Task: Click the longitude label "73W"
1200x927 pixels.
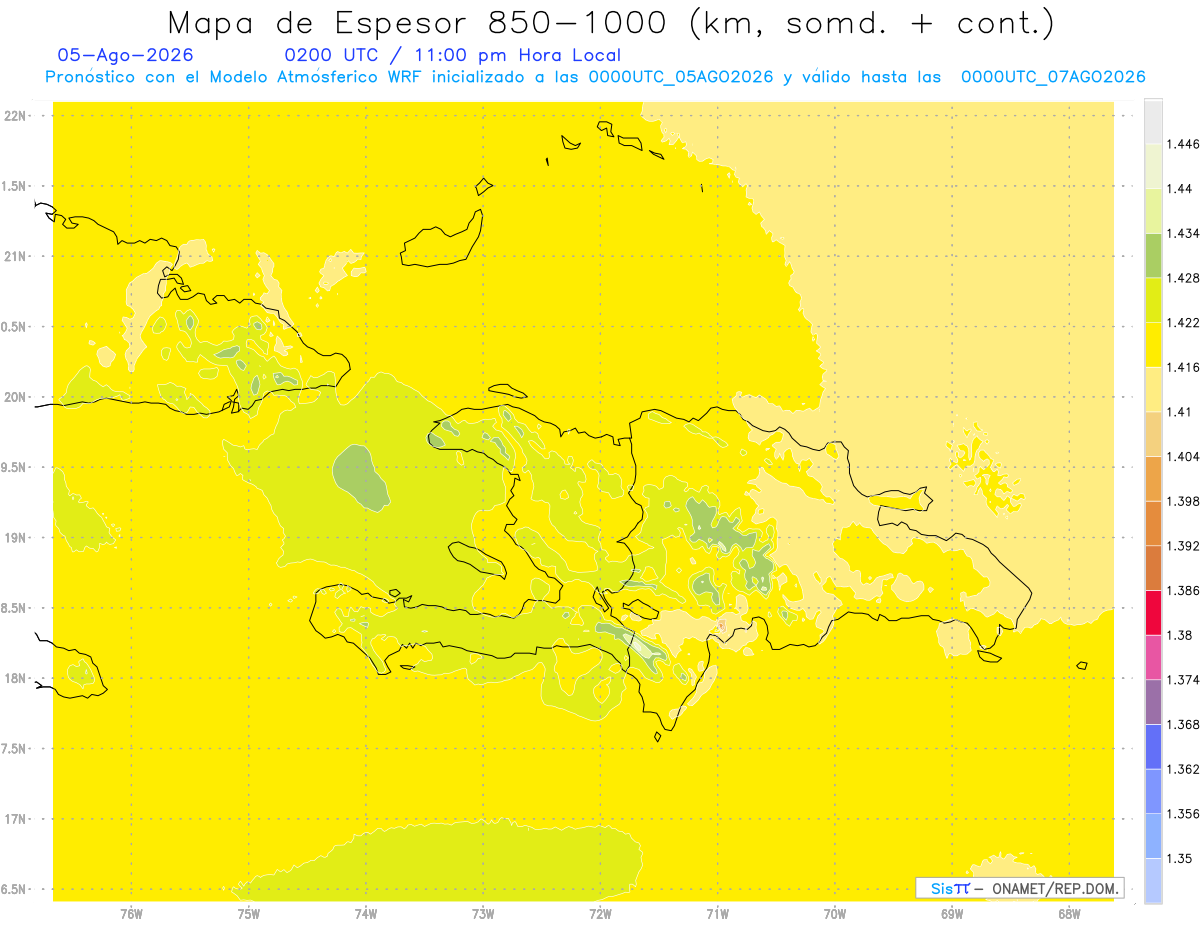Action: [x=483, y=914]
